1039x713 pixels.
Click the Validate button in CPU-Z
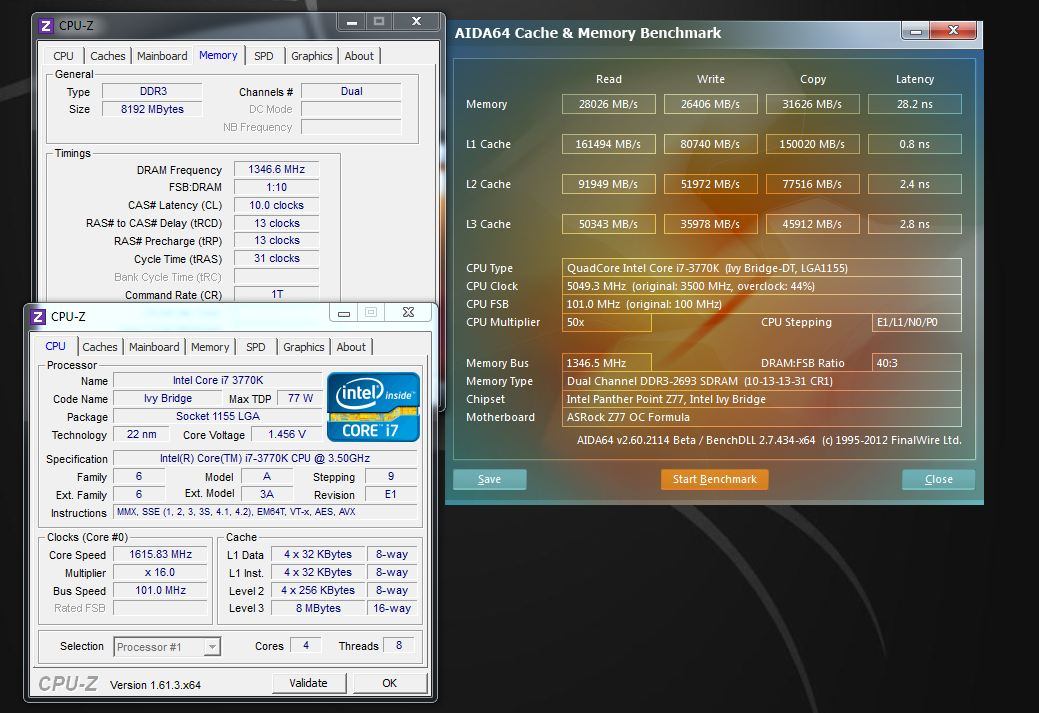[309, 683]
